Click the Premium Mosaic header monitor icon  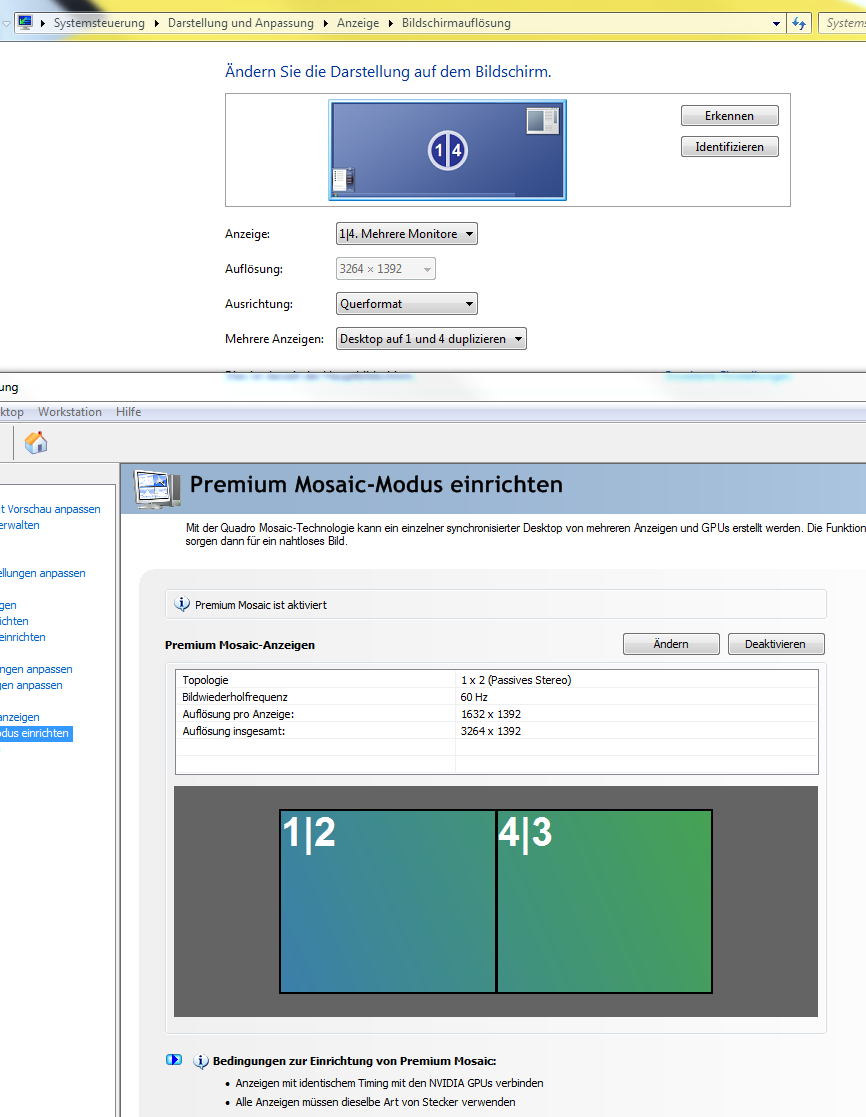157,488
